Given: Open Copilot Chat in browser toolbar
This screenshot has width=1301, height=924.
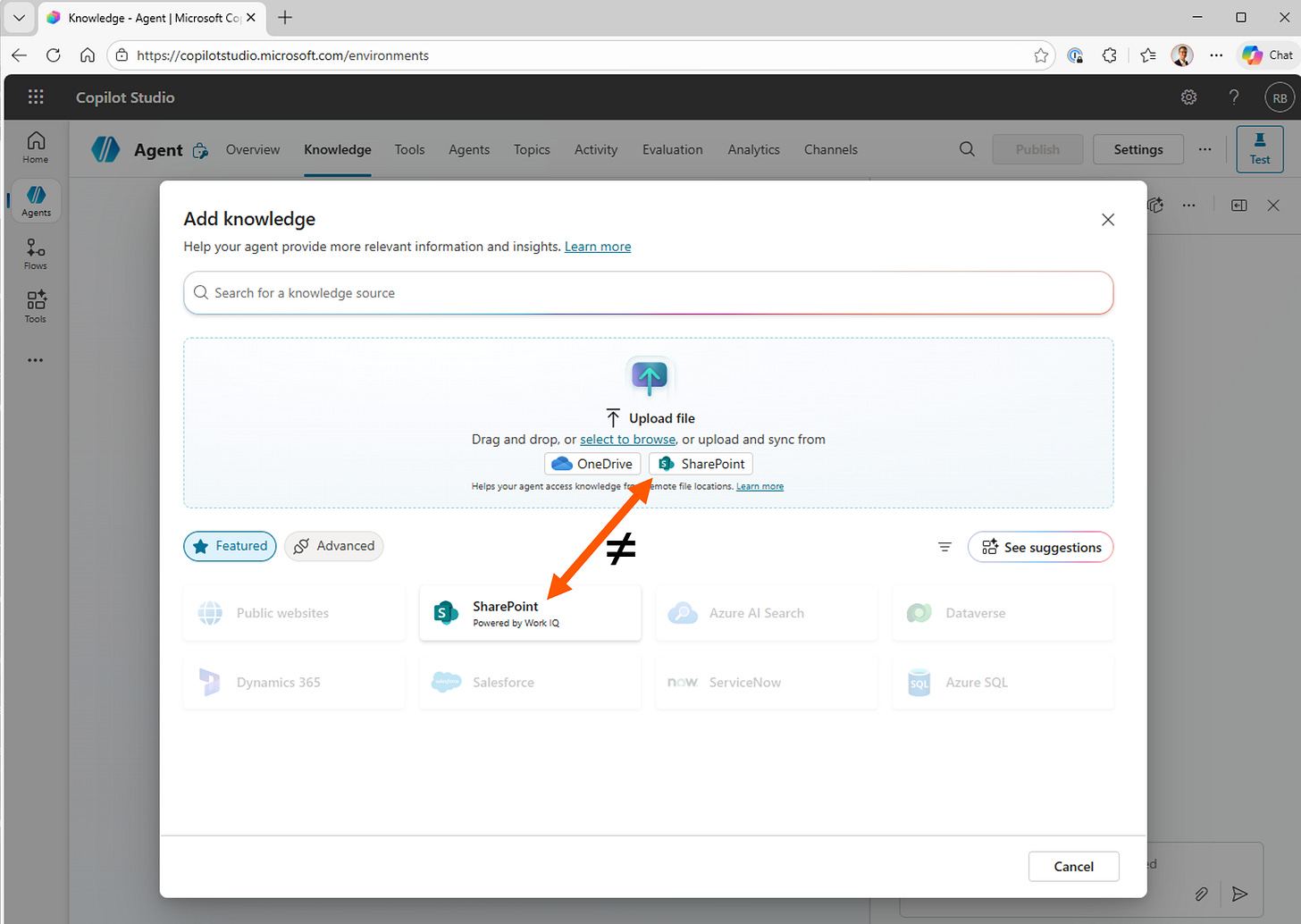Looking at the screenshot, I should point(1267,55).
